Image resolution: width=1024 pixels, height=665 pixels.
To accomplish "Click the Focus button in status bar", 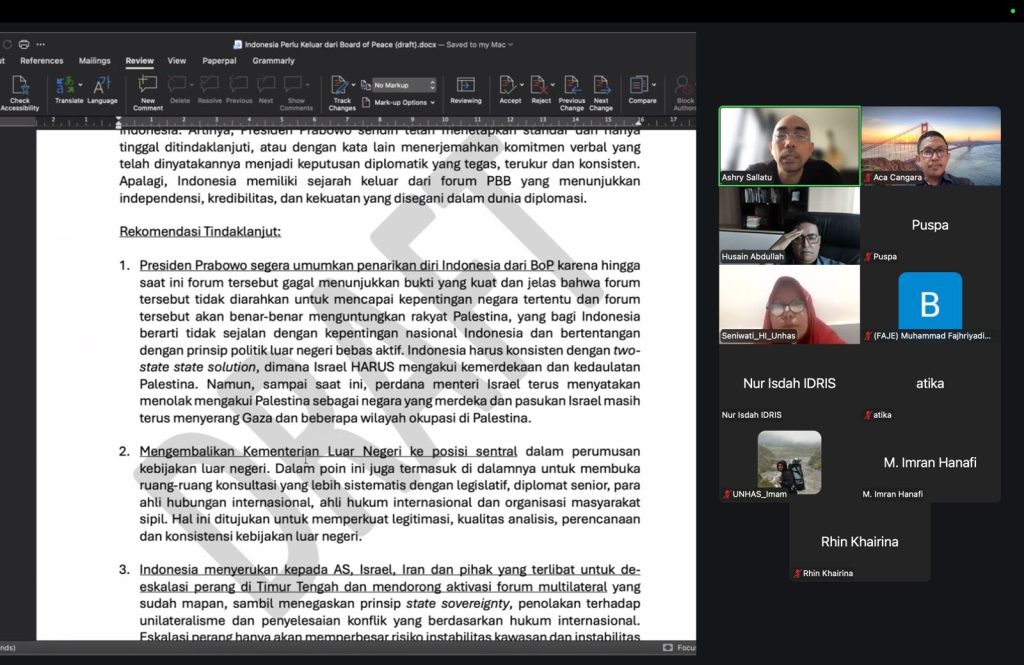I will [680, 648].
